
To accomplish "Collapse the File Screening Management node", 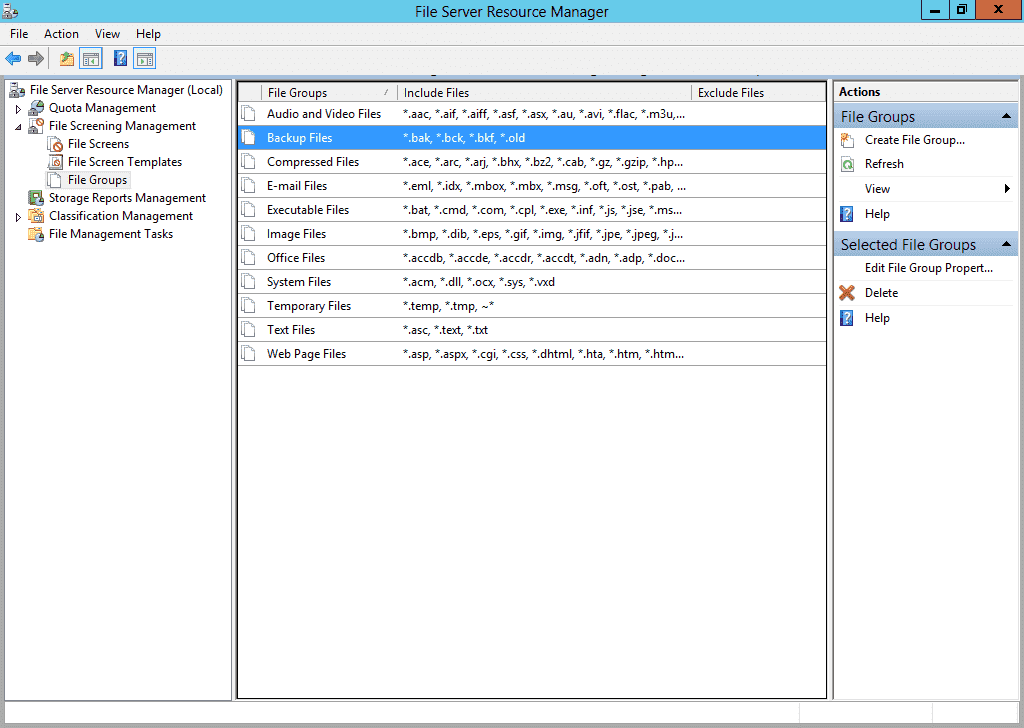I will [18, 127].
